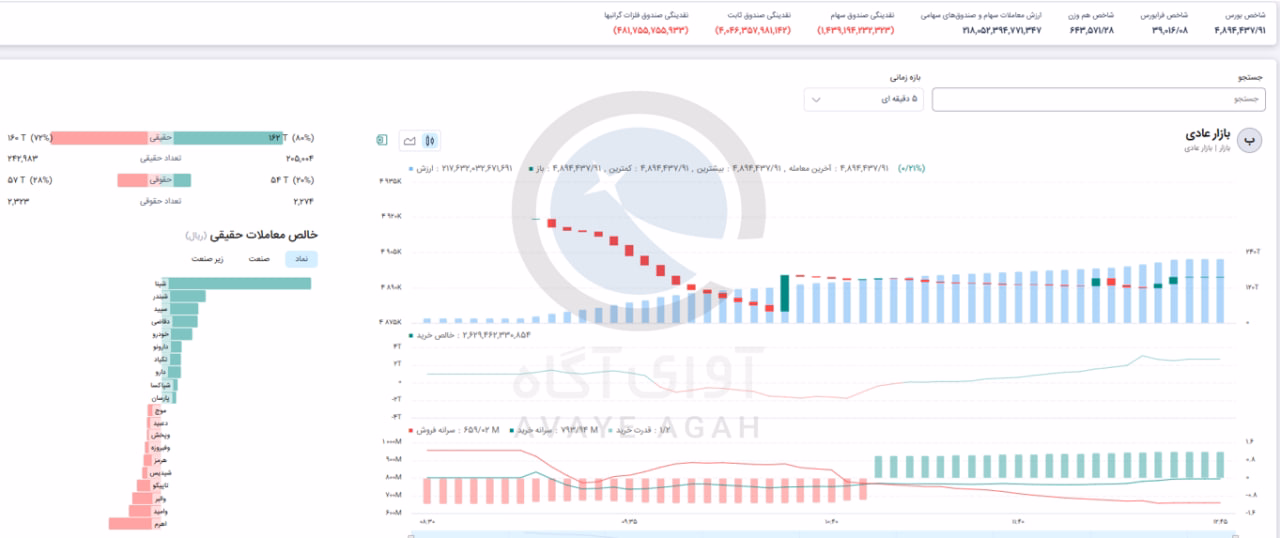Click the شاخص بورس index value
Image resolution: width=1280 pixels, height=538 pixels.
1239,31
